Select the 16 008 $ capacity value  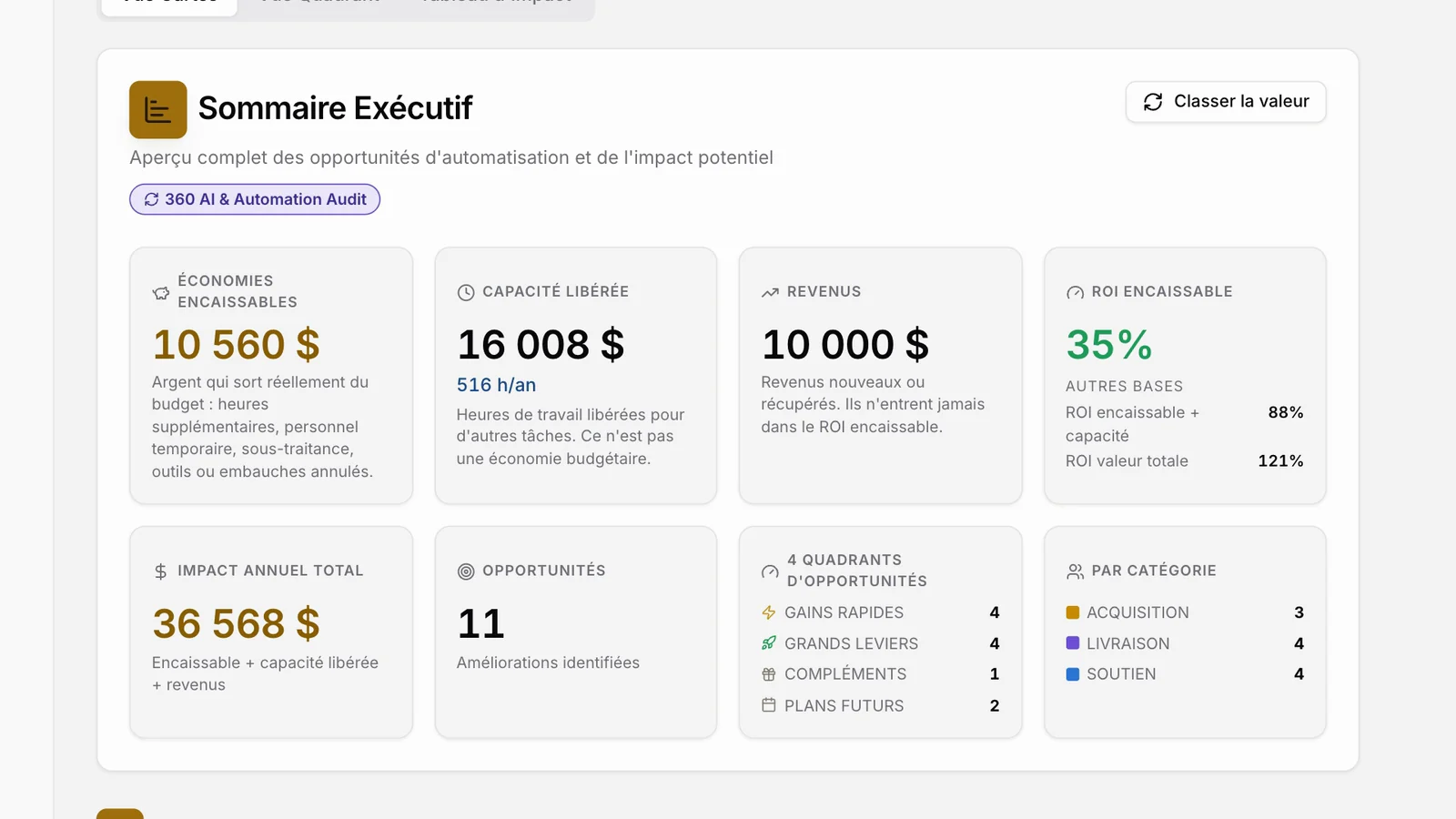click(541, 345)
